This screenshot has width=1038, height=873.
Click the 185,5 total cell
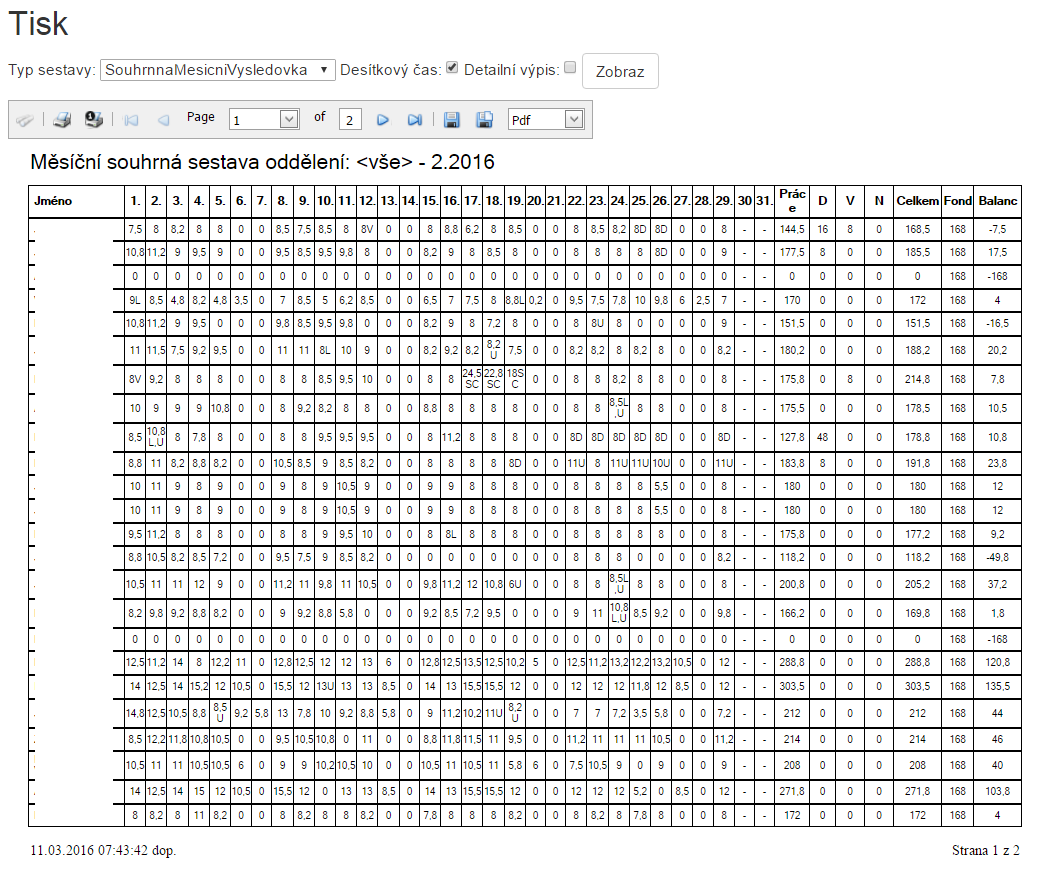918,252
